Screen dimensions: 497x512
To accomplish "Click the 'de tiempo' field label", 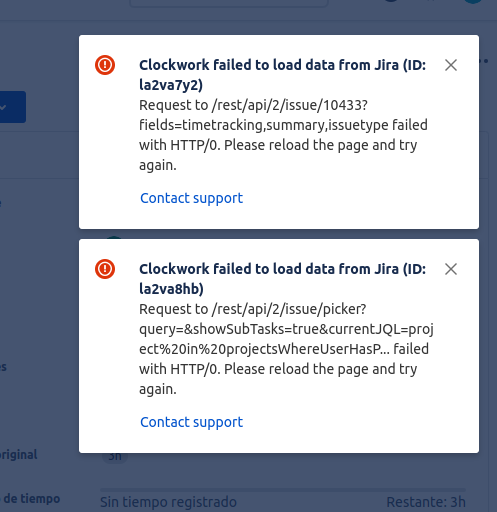I will click(32, 499).
